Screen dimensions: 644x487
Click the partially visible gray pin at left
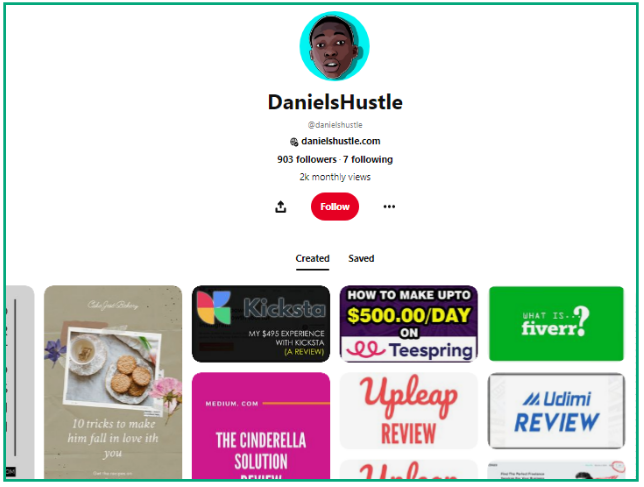(20, 382)
